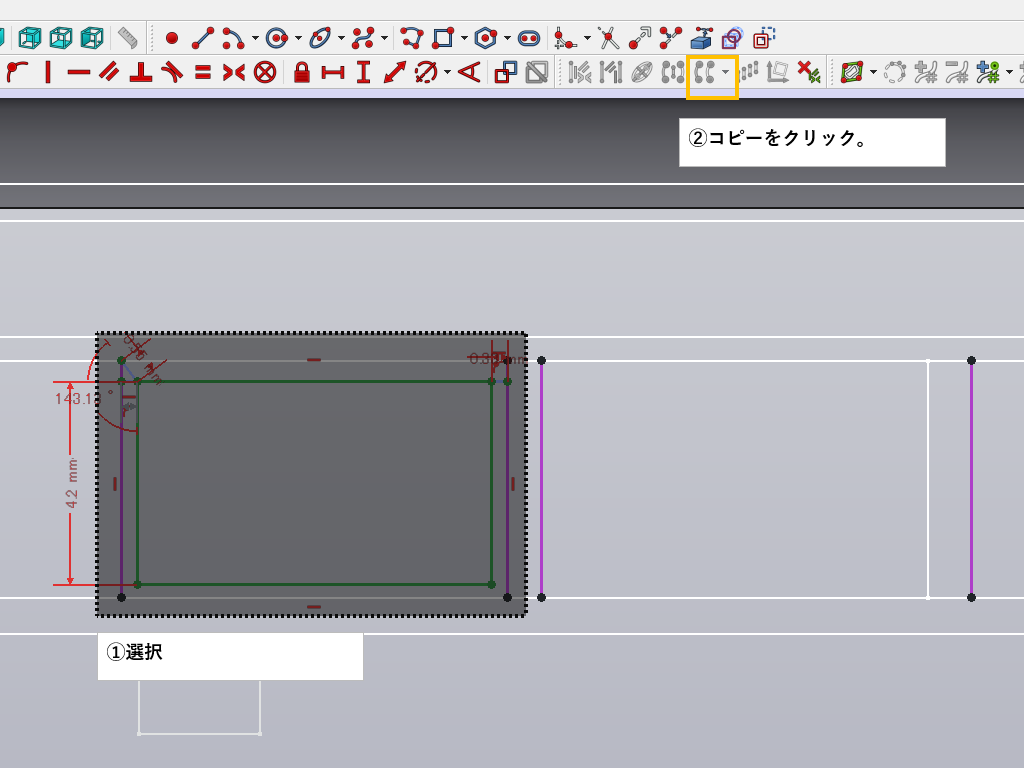The image size is (1024, 768).
Task: Click the Lock constraint icon
Action: click(301, 72)
